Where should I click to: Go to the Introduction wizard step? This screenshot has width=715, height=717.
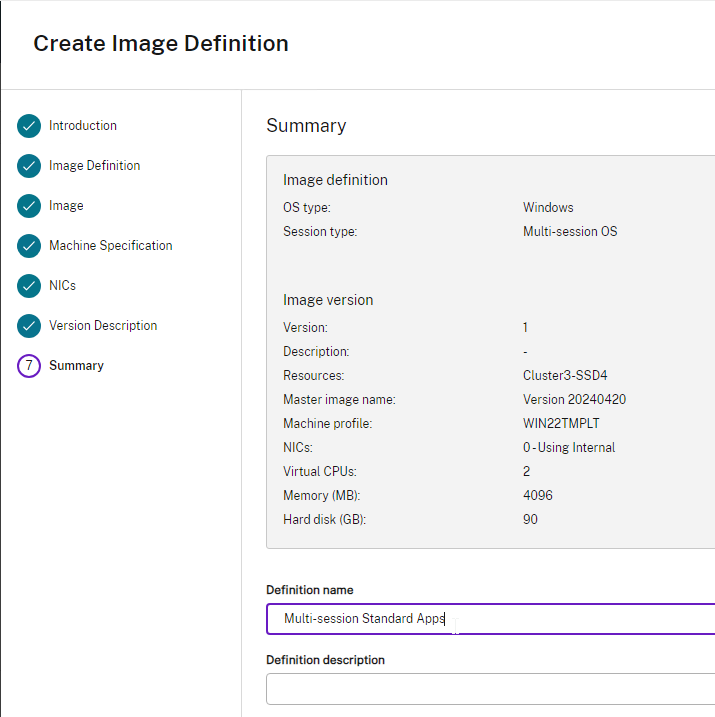coord(83,126)
